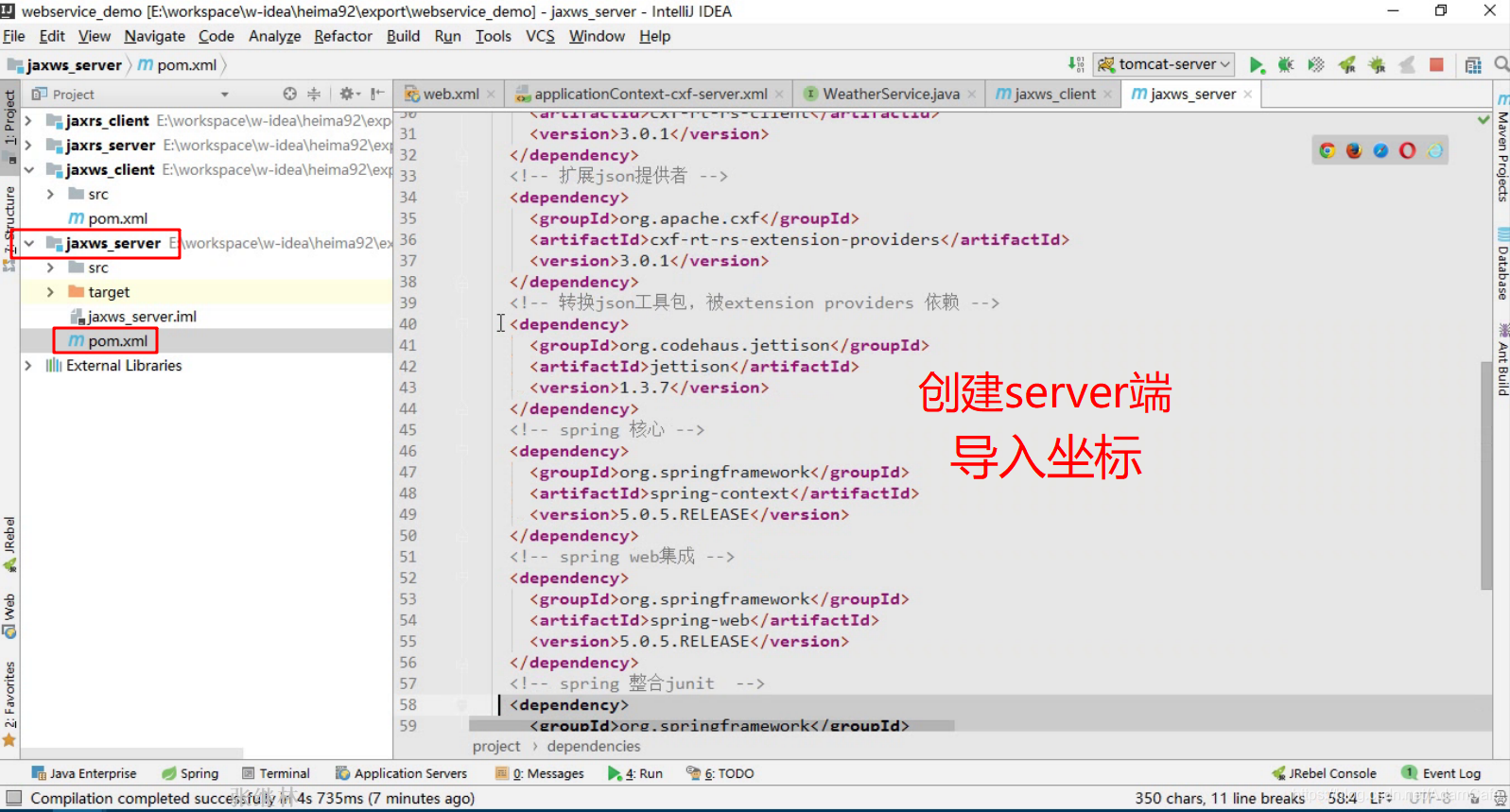Toggle the Web tool window stripe
Viewport: 1510px width, 812px height.
[x=9, y=615]
